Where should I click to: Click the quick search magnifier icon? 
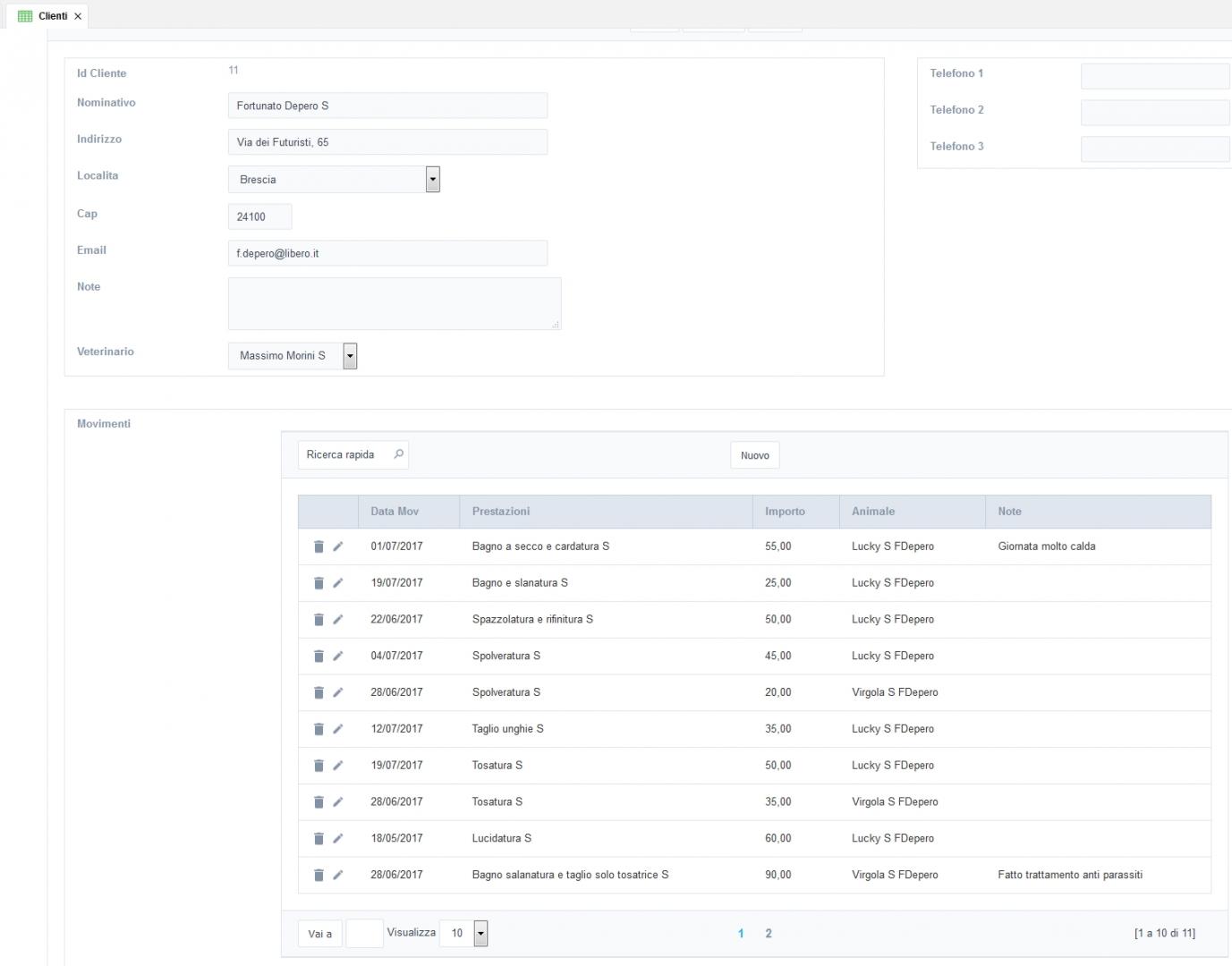coord(399,454)
